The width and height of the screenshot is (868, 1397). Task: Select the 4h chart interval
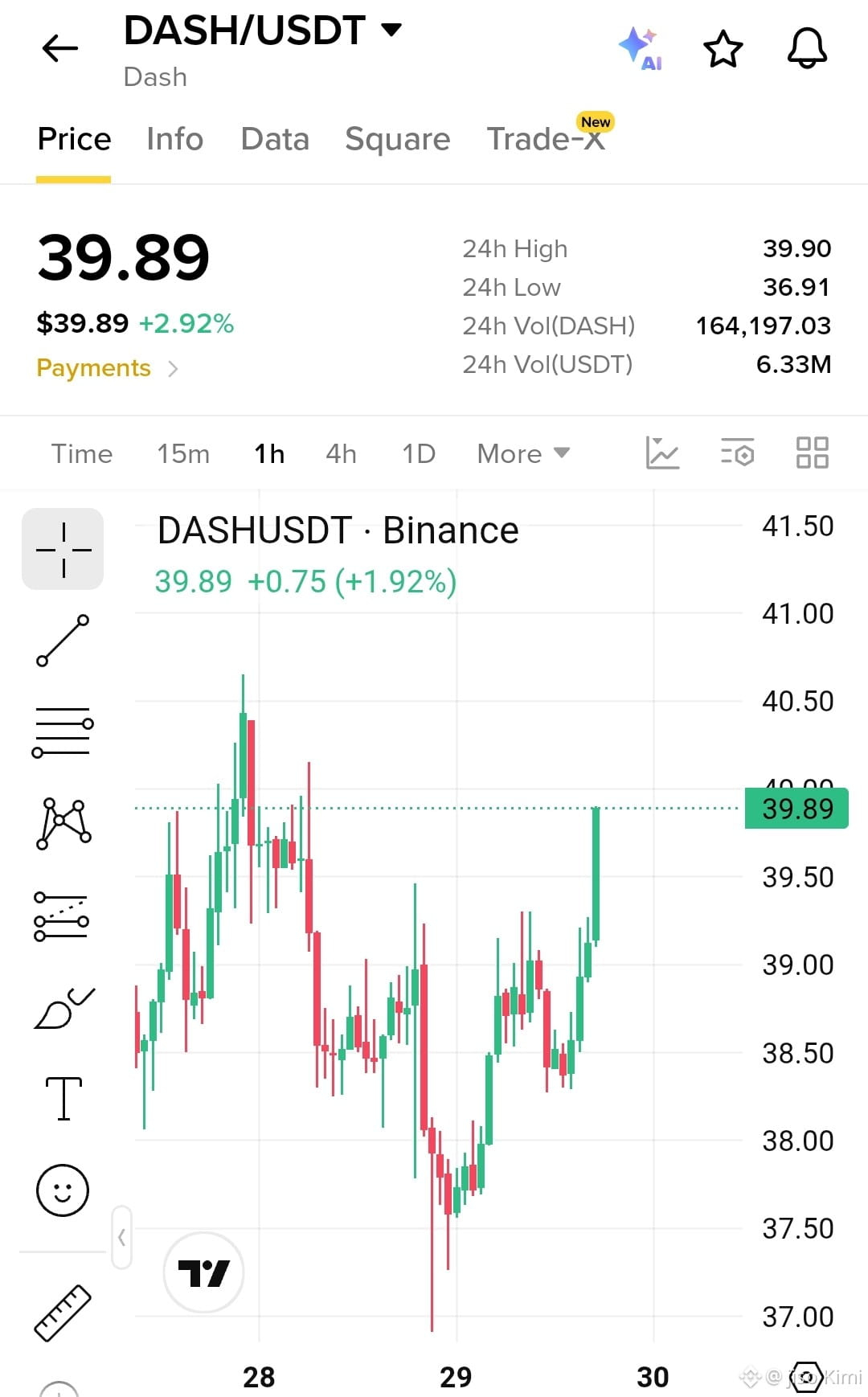341,453
